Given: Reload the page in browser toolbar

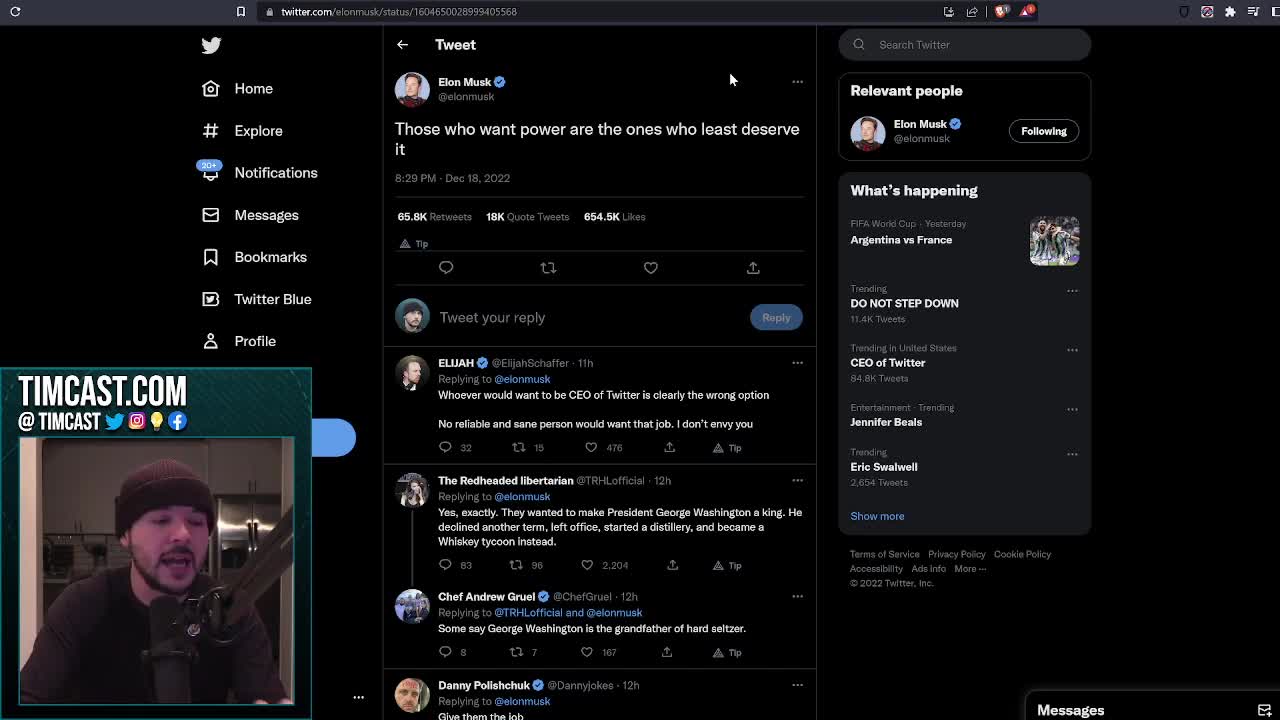Looking at the screenshot, I should (x=15, y=12).
